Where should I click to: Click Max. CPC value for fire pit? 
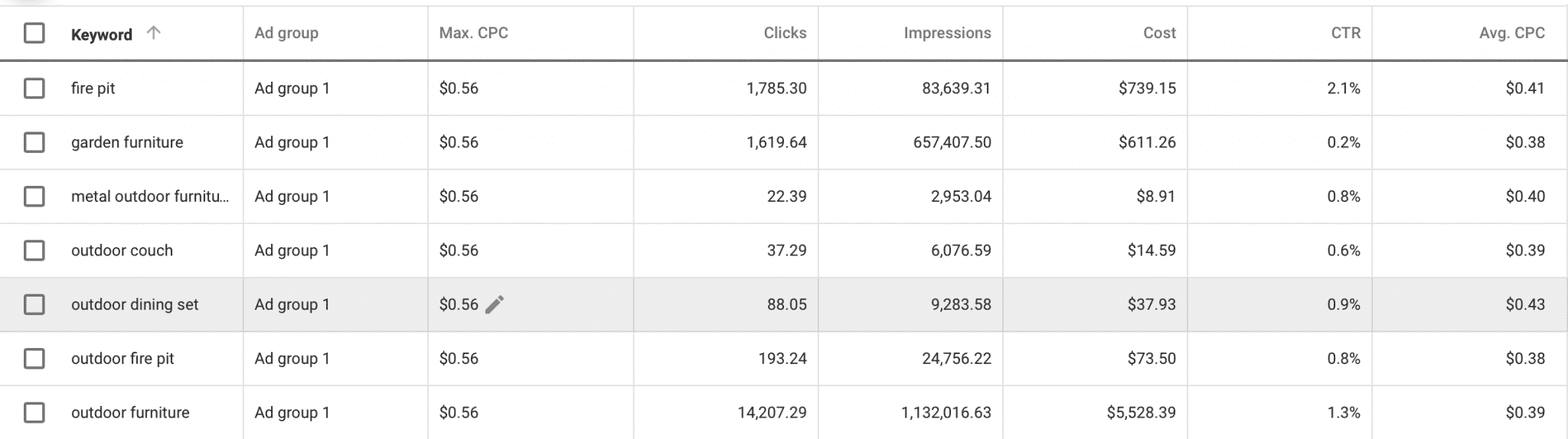[459, 88]
